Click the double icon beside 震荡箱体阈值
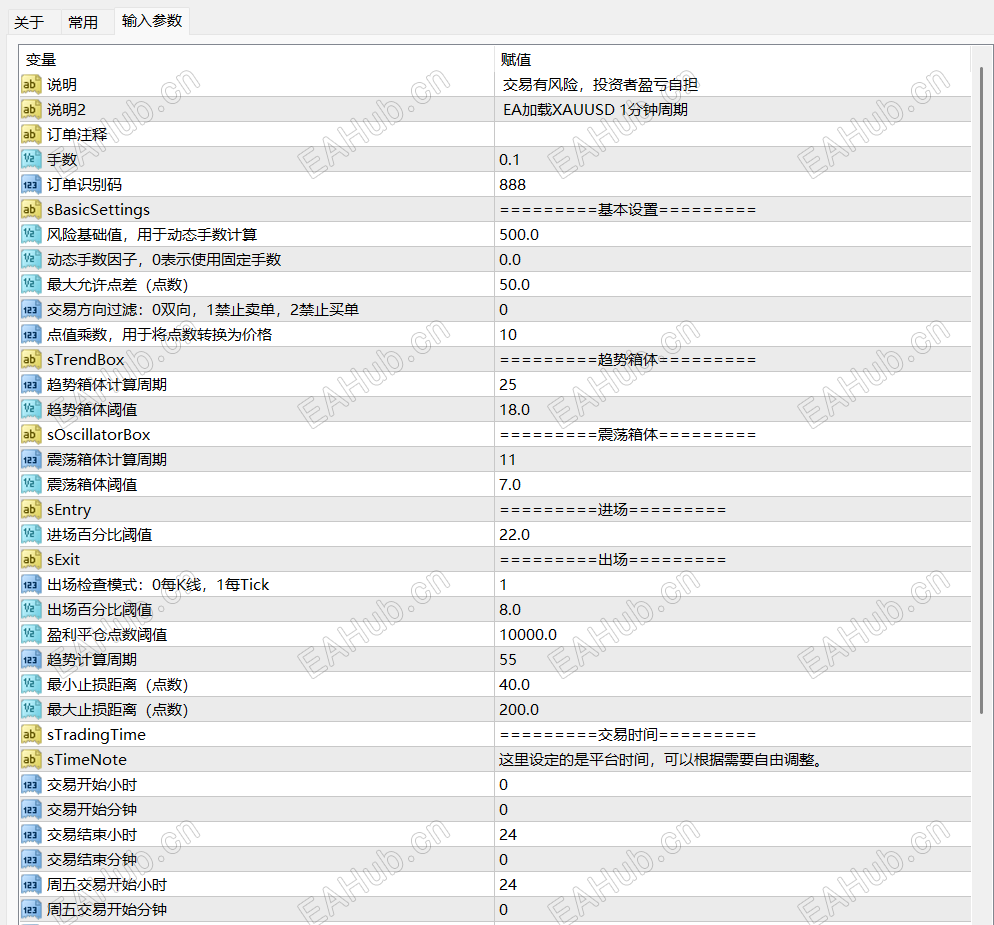This screenshot has height=925, width=994. coord(30,484)
